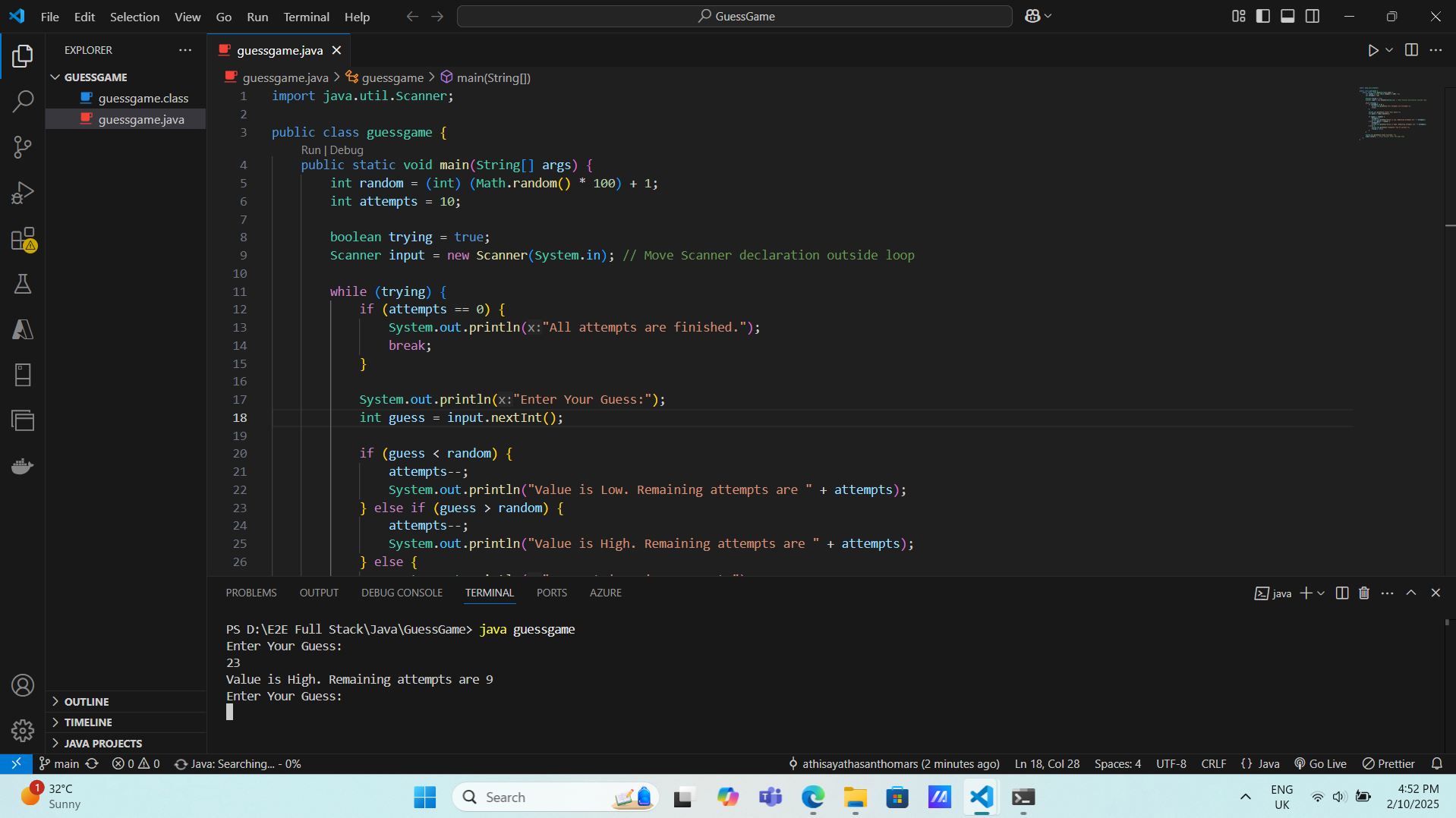Go forward with navigation arrow

tap(437, 16)
